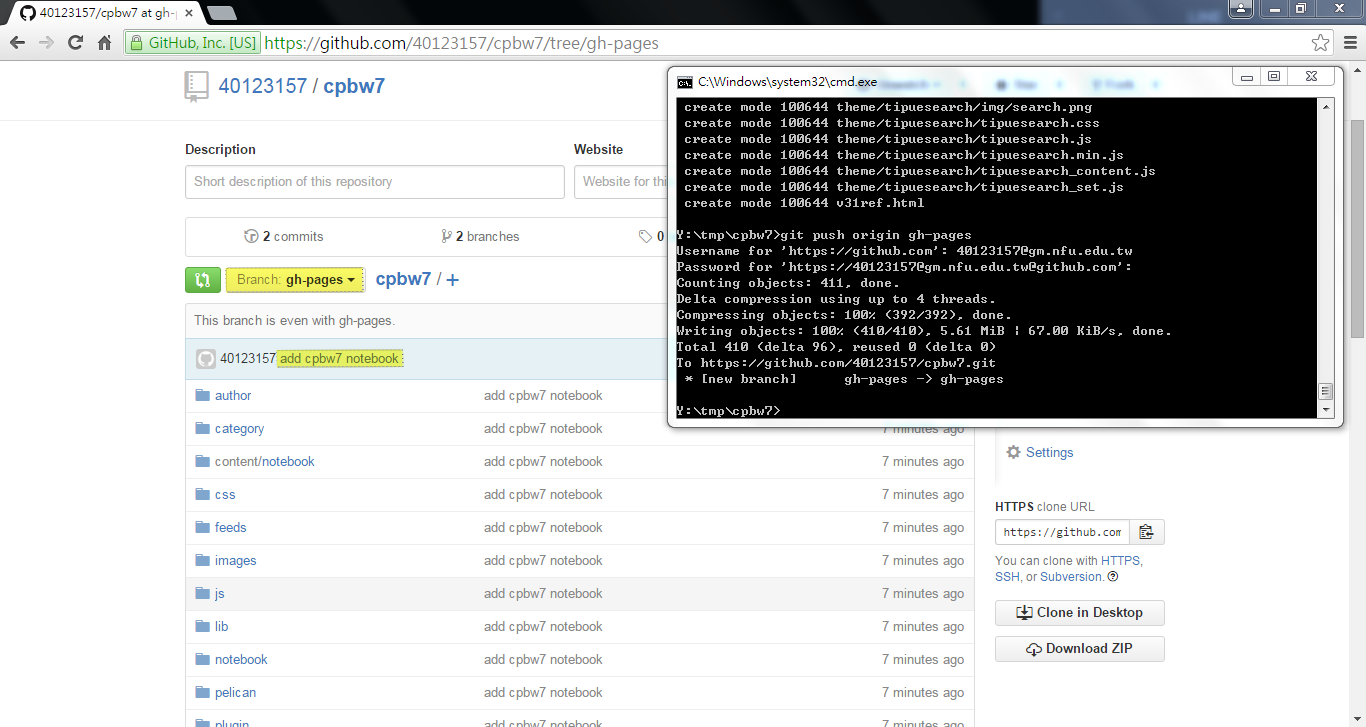The image size is (1366, 727).
Task: Open the images folder
Action: click(x=236, y=561)
